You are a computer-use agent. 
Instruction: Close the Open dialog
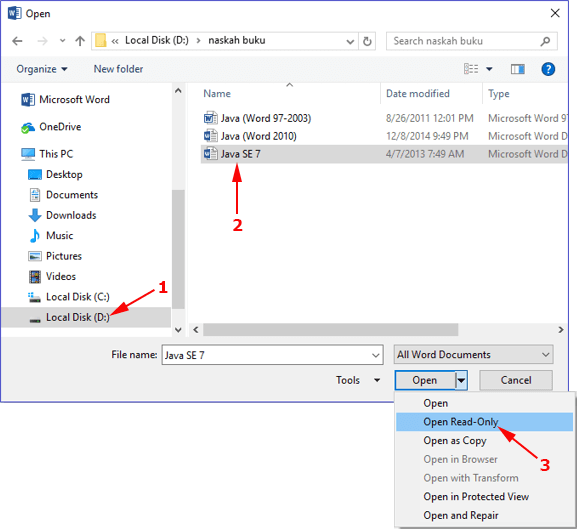point(555,13)
